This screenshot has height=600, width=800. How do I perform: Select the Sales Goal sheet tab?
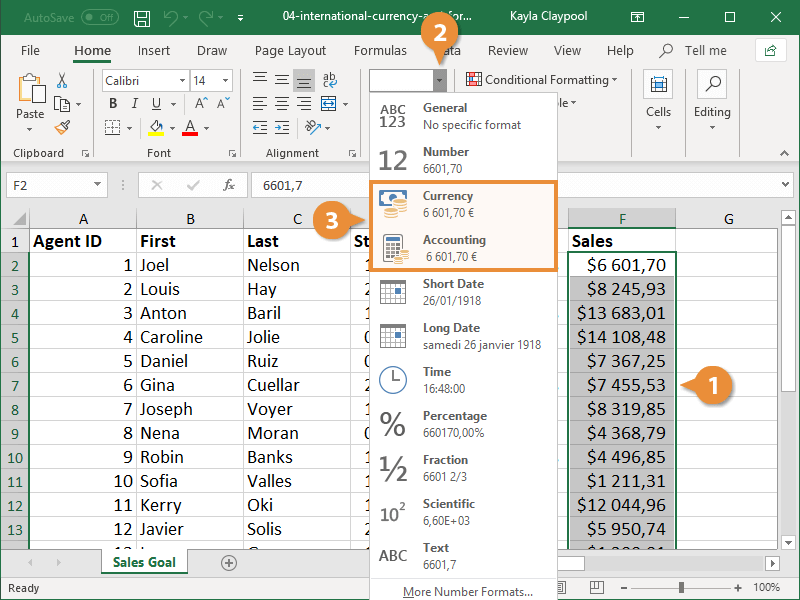[144, 562]
